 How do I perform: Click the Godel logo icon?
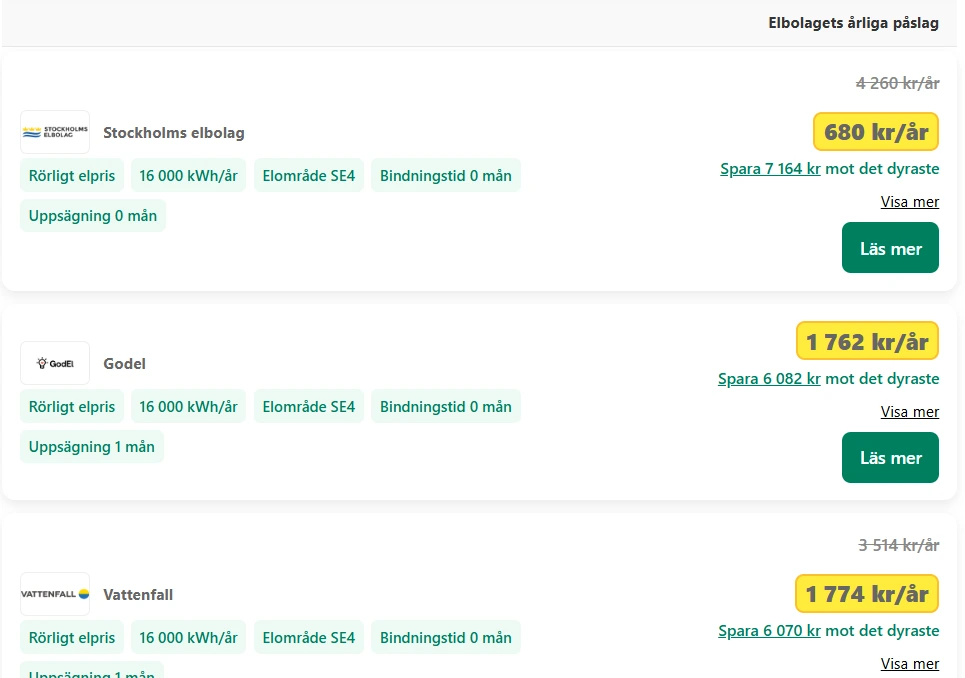pos(55,363)
